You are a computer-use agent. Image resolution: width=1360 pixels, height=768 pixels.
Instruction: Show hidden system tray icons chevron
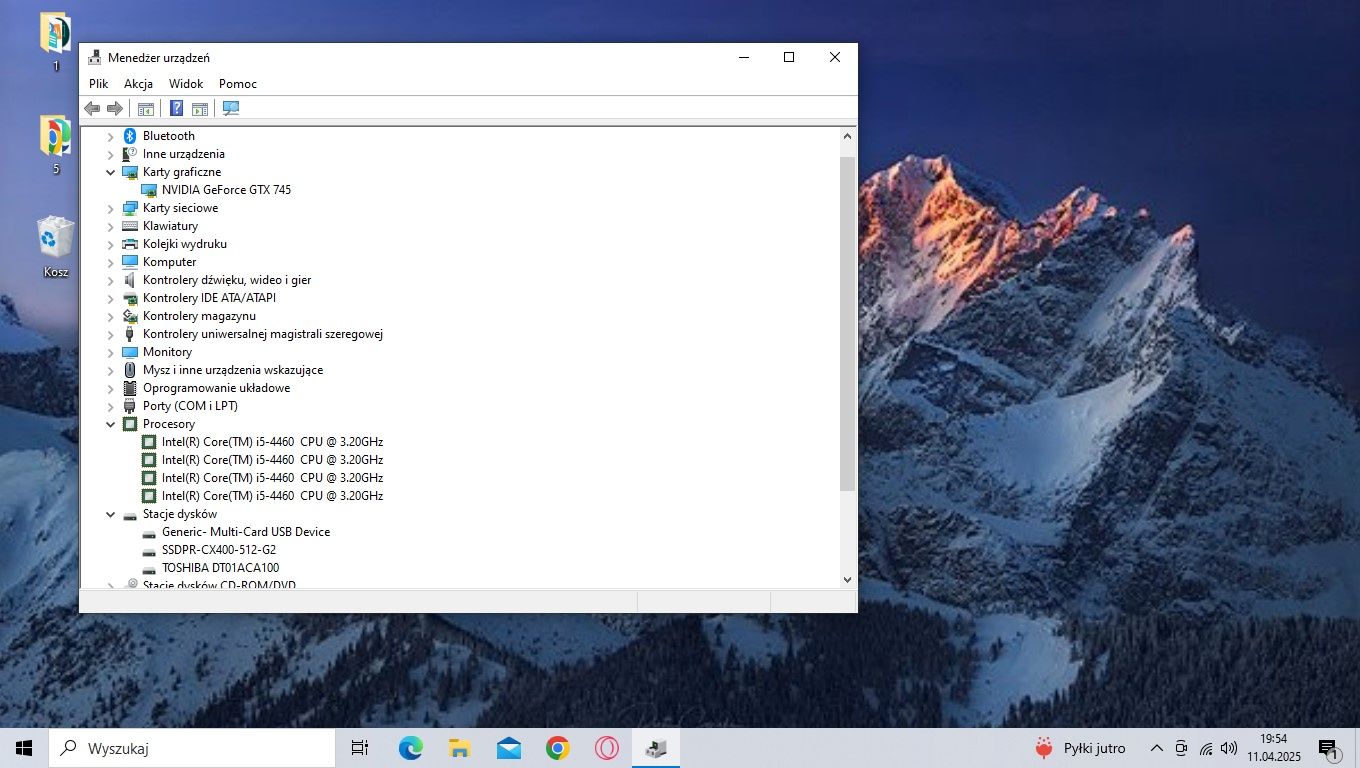(x=1157, y=748)
